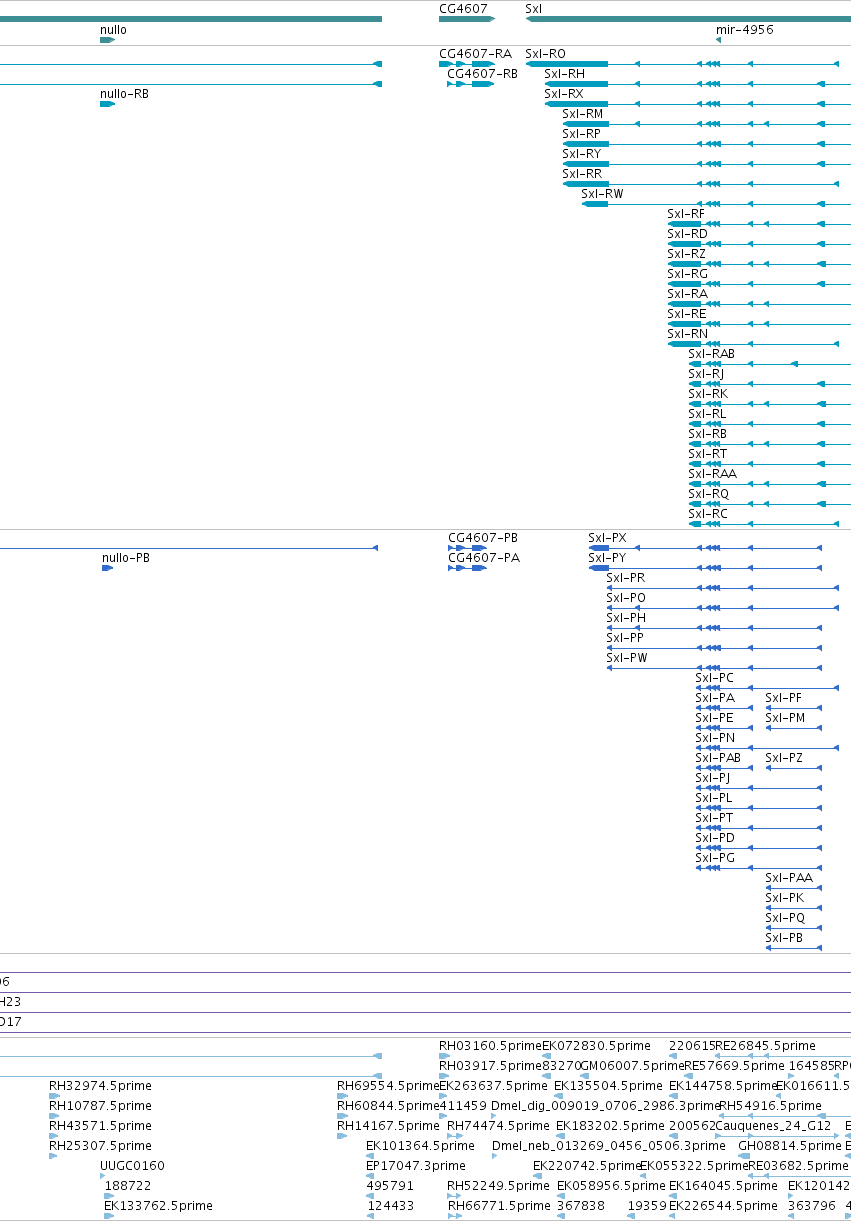
Task: Select transcript label Sxl-RAB
Action: (711, 354)
